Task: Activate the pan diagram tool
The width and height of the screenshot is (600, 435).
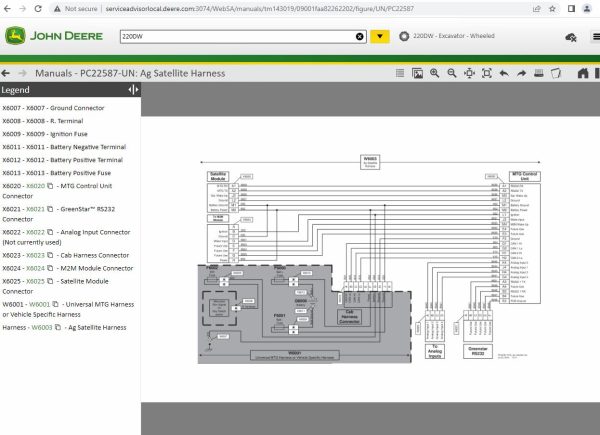Action: (x=470, y=73)
